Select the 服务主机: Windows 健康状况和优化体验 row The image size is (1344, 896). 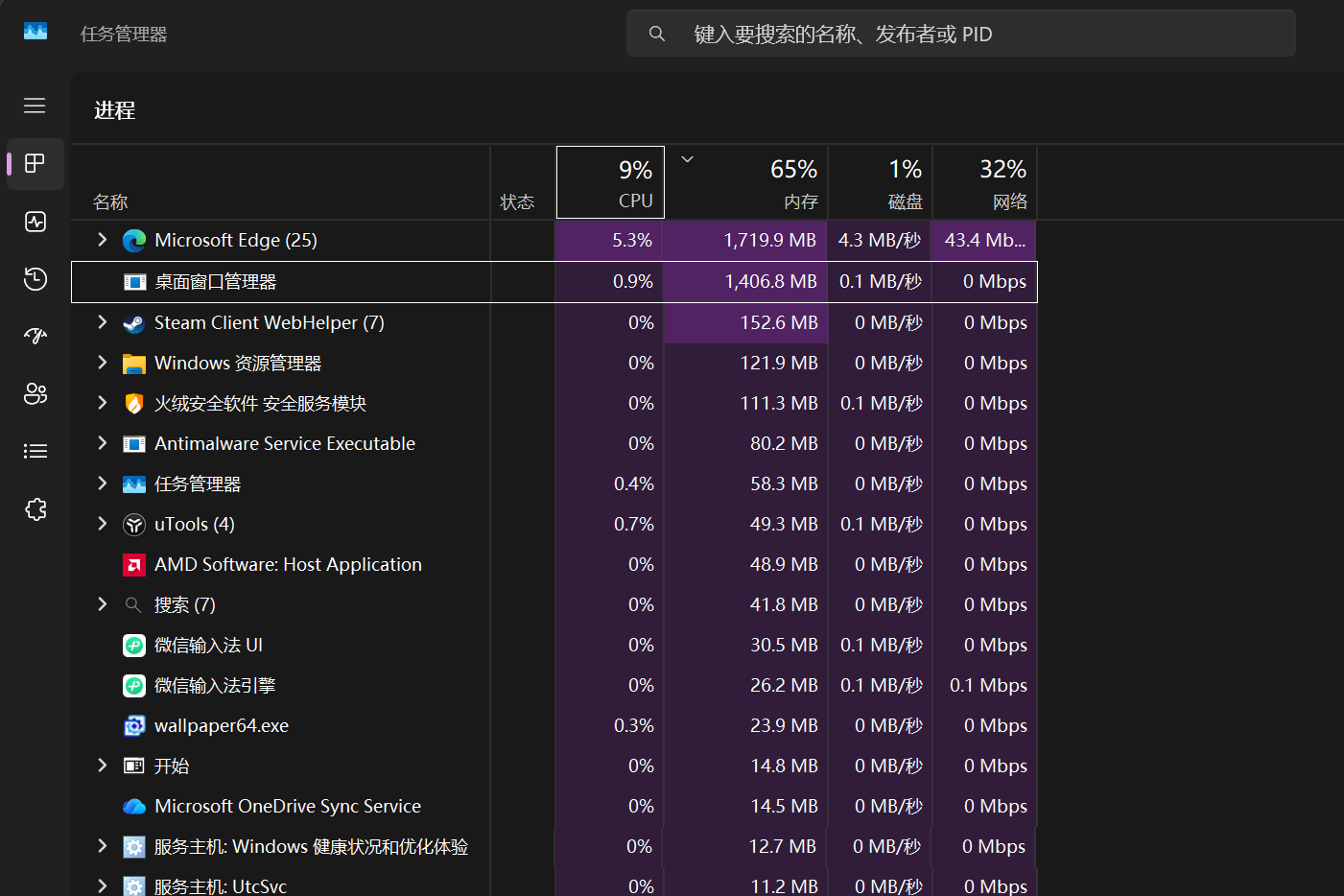pyautogui.click(x=554, y=847)
